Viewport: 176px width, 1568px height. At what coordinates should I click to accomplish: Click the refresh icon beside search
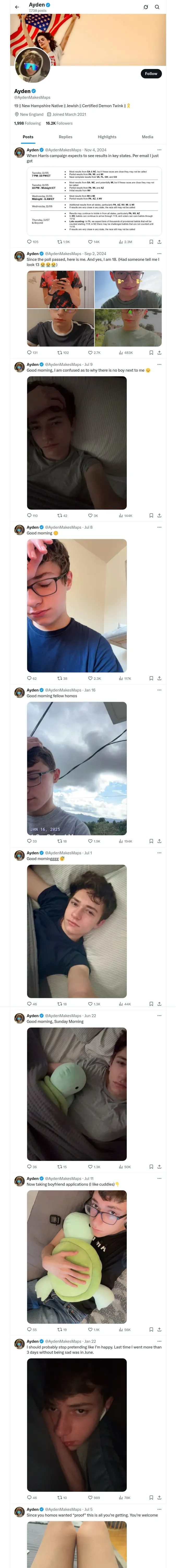pos(146,7)
